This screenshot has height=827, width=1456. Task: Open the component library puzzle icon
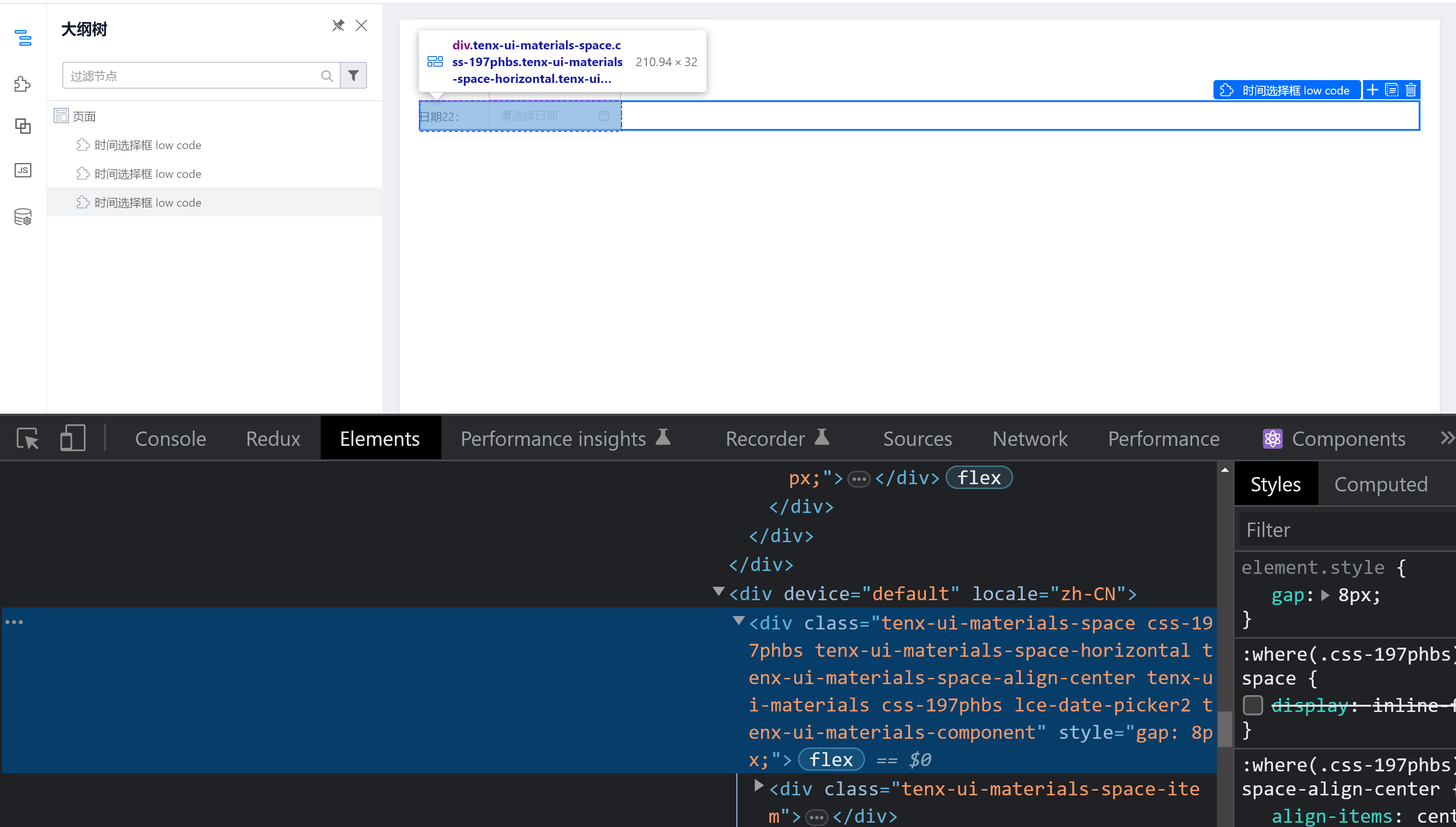(23, 84)
